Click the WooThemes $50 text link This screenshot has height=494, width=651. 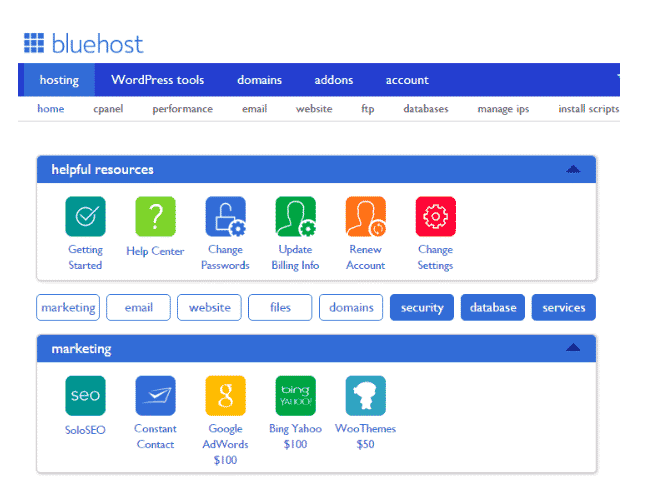coord(366,436)
